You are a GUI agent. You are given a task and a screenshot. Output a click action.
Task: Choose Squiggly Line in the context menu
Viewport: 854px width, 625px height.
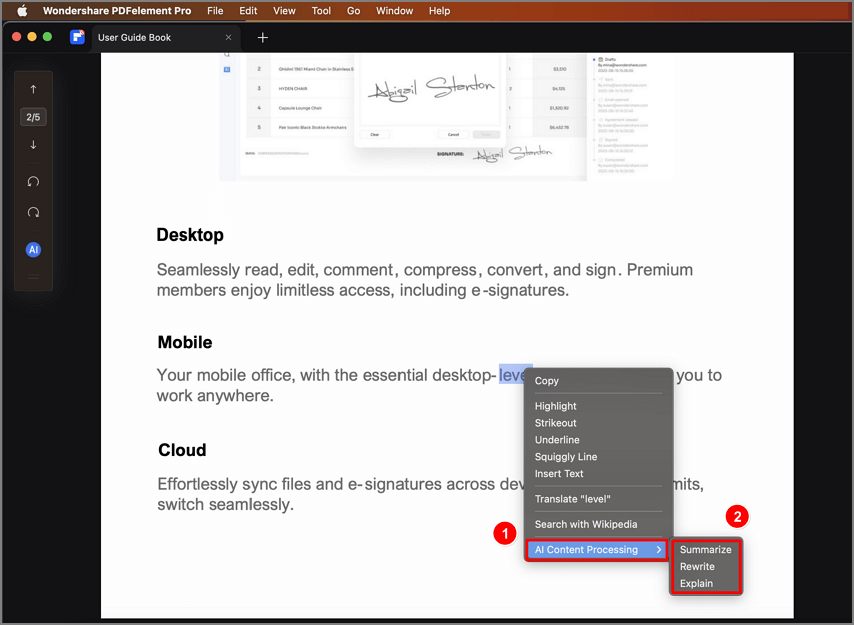(599, 457)
